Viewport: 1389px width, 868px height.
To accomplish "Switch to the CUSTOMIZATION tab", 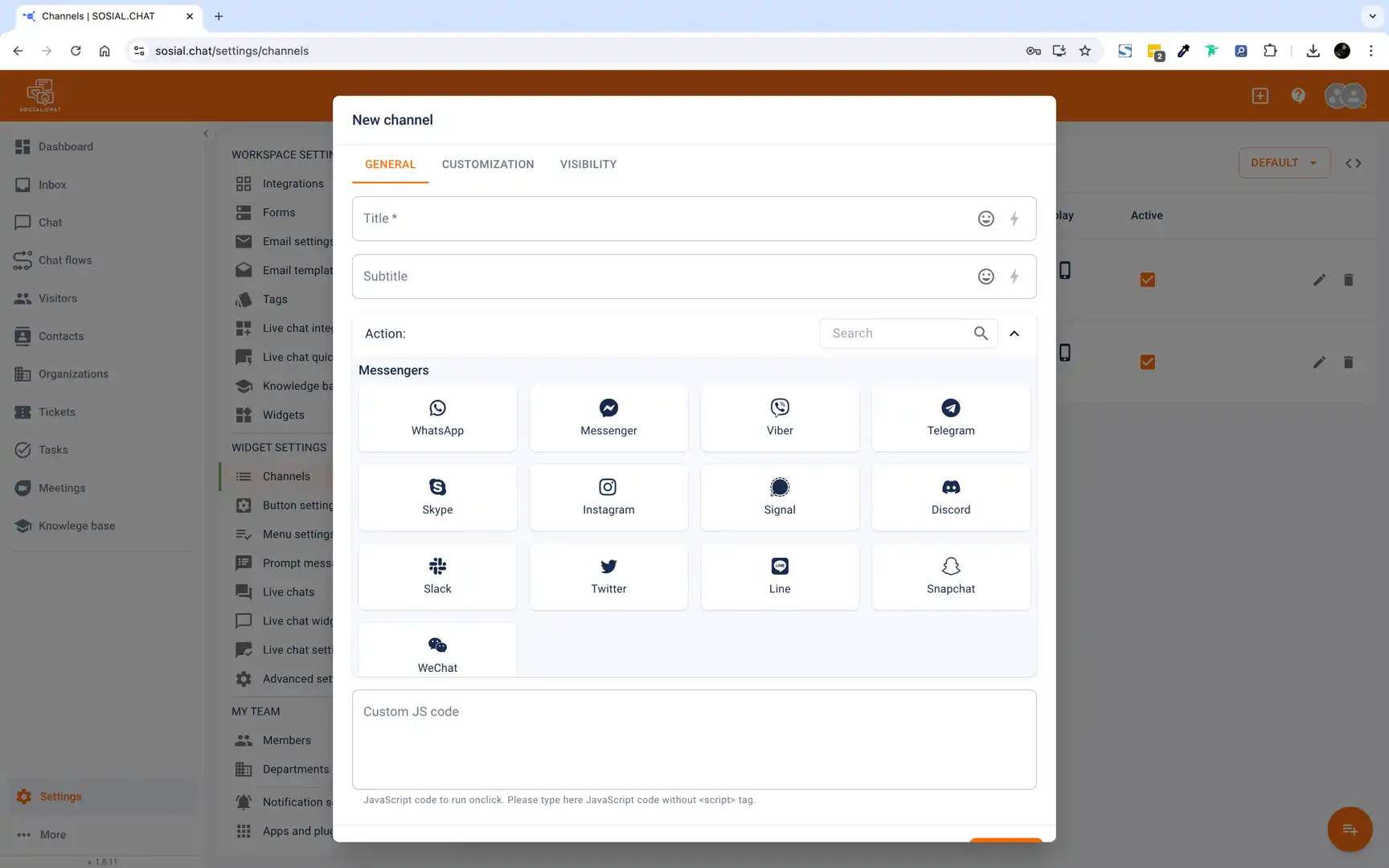I will [488, 164].
